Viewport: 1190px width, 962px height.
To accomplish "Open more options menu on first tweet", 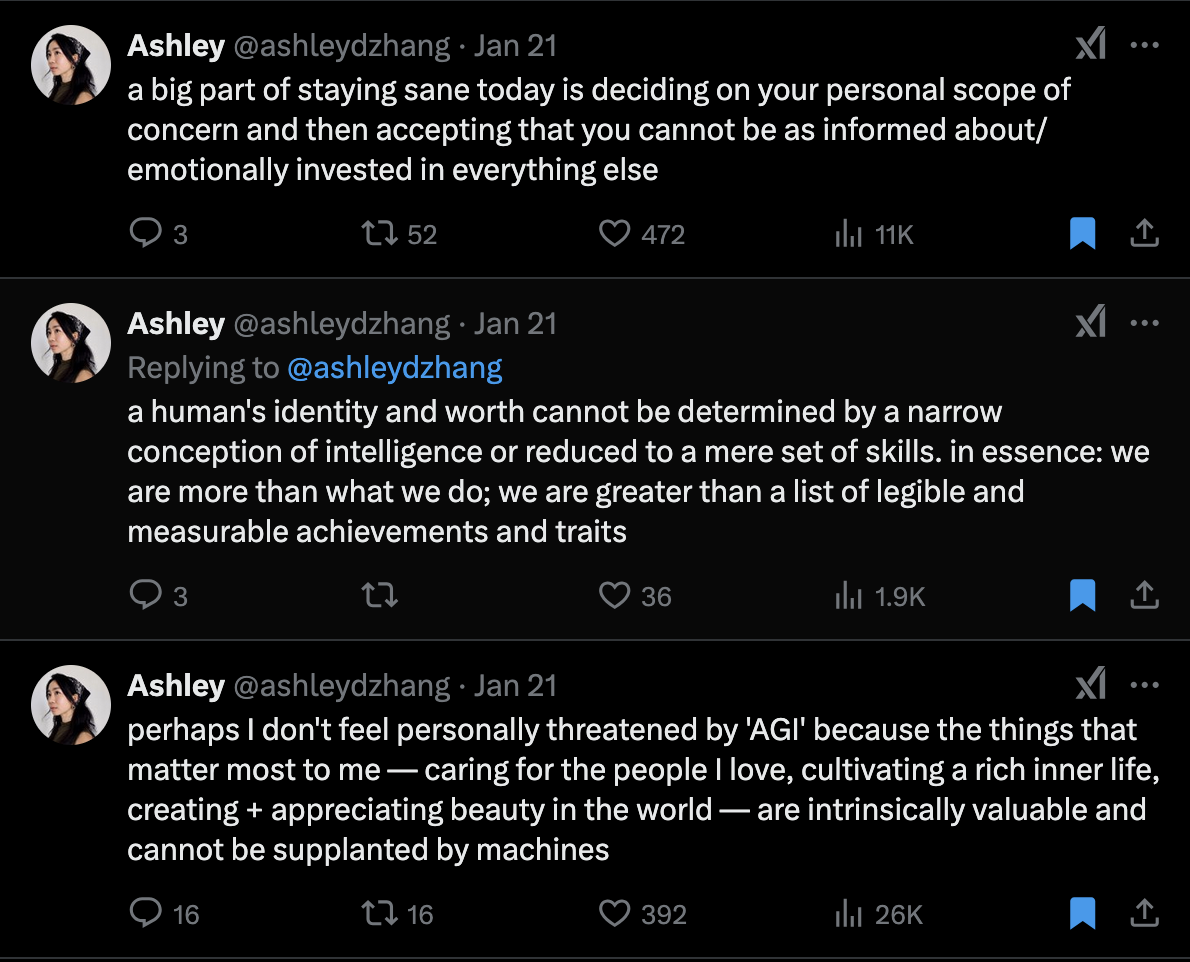I will pos(1144,45).
